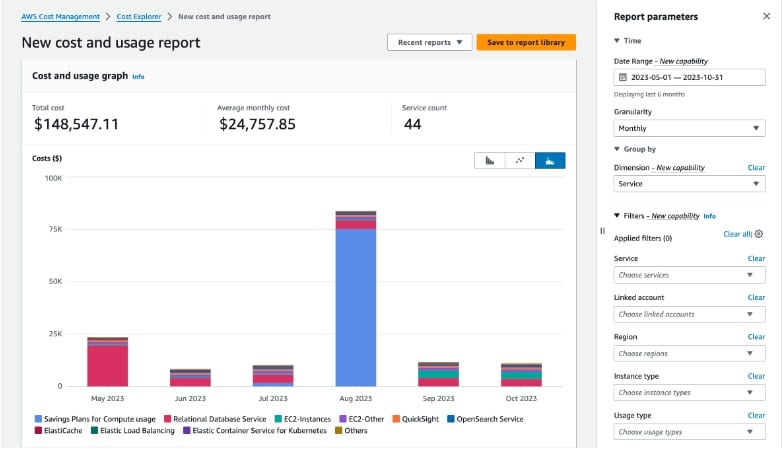Open the Choose services dropdown
This screenshot has width=783, height=449.
click(689, 275)
